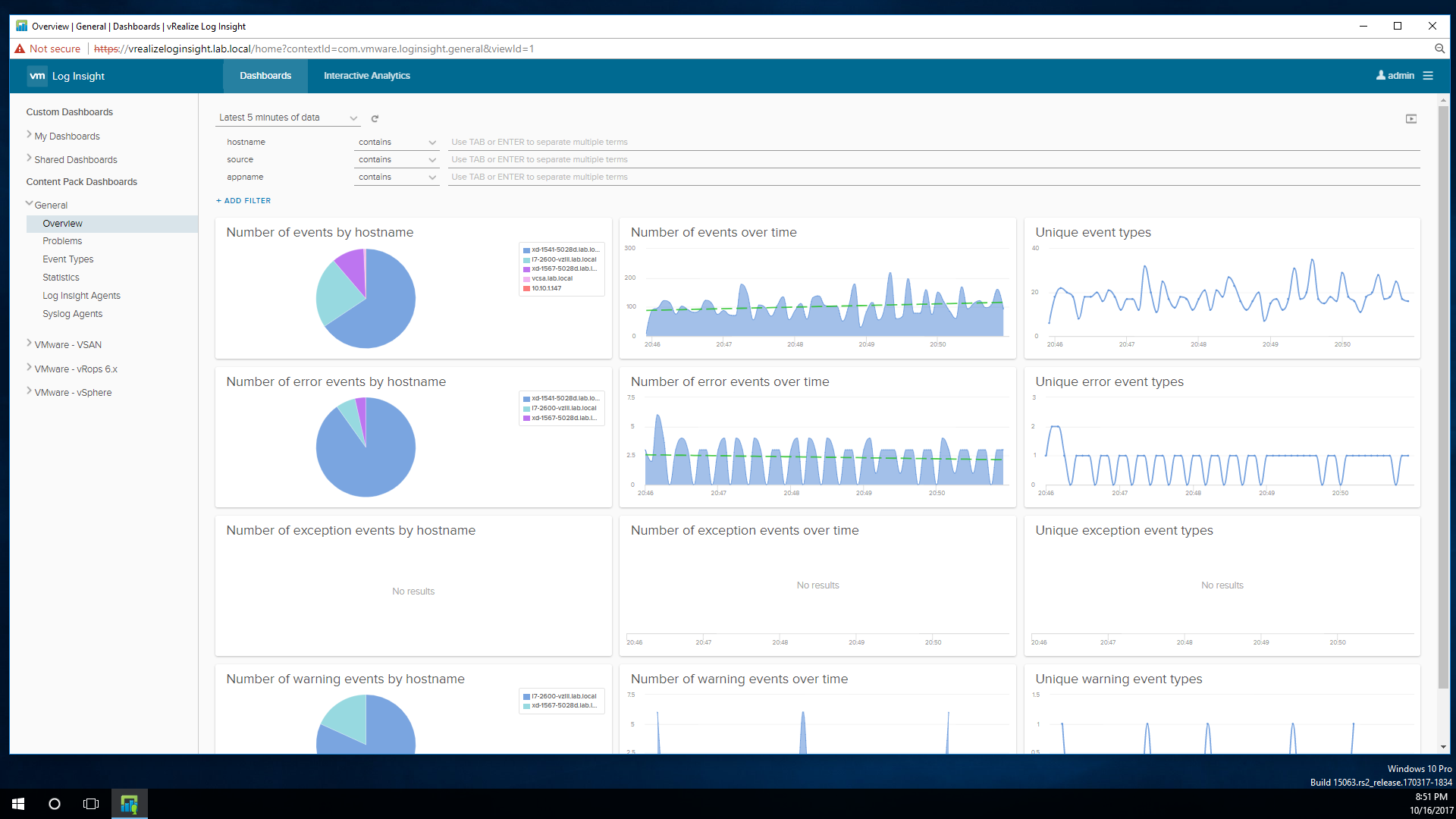Toggle xd-1541 blue legend swatch in events by hostname

pos(526,250)
